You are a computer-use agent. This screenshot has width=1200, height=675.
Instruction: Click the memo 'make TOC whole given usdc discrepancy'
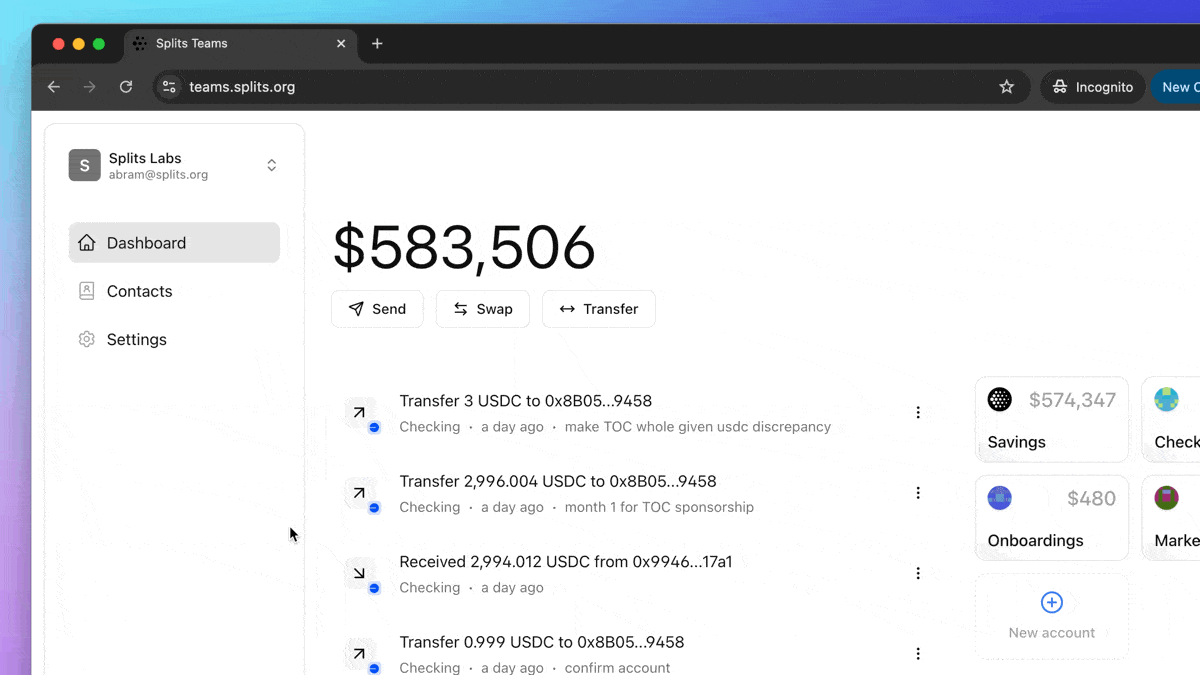[x=698, y=427]
